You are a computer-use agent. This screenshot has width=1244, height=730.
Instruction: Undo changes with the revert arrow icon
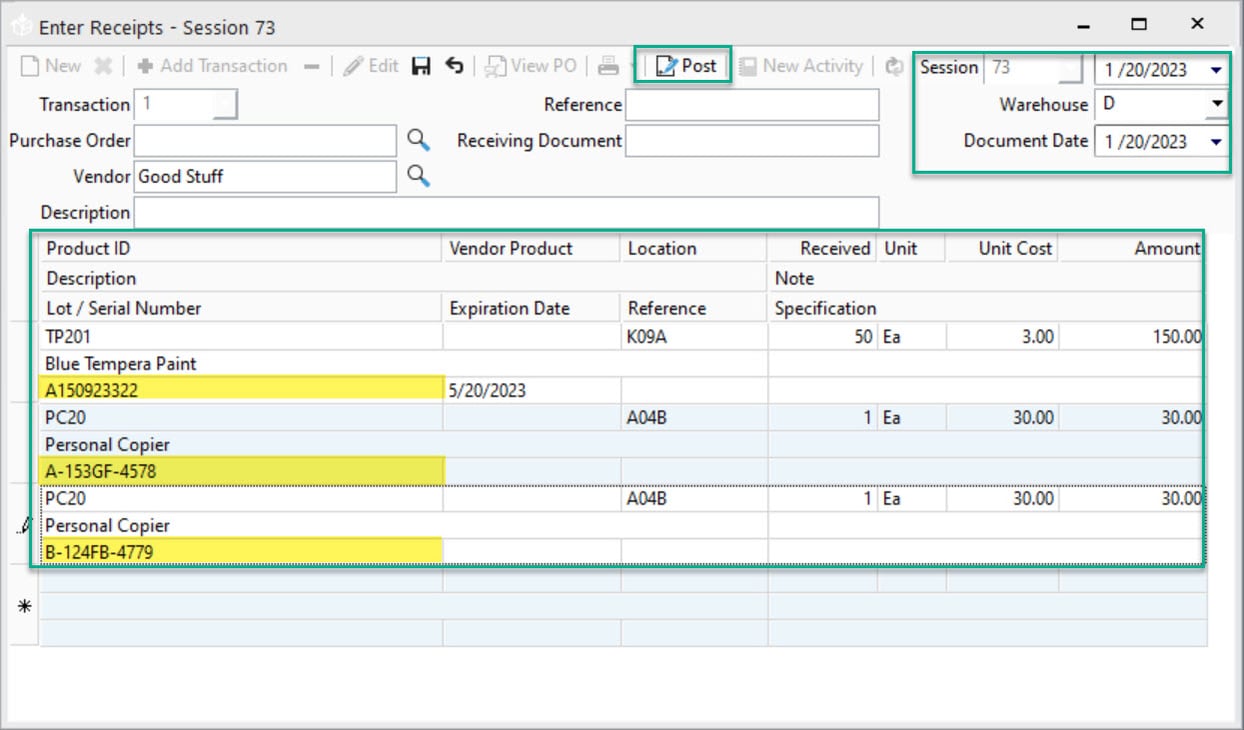point(454,66)
